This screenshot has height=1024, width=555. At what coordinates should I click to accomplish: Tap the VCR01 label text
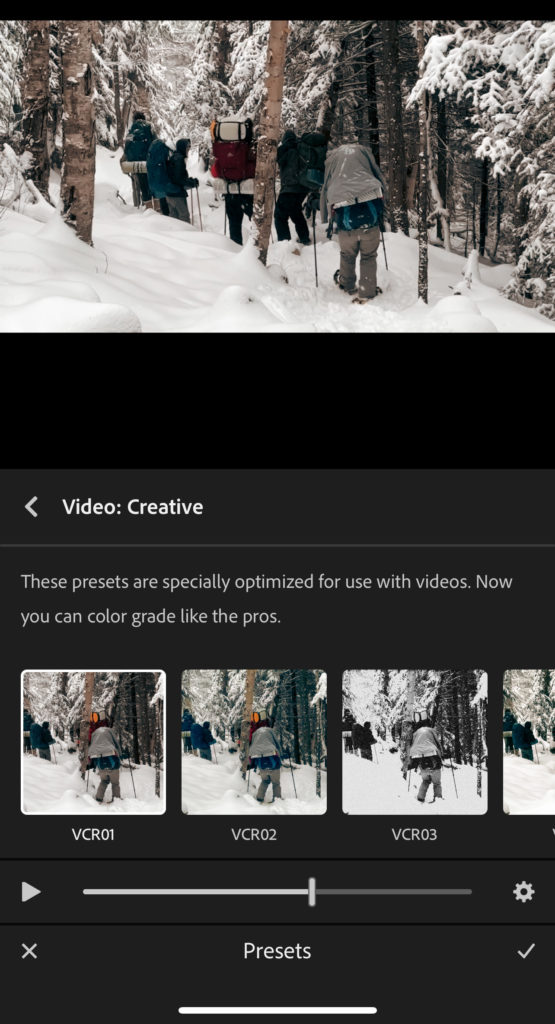[x=93, y=835]
